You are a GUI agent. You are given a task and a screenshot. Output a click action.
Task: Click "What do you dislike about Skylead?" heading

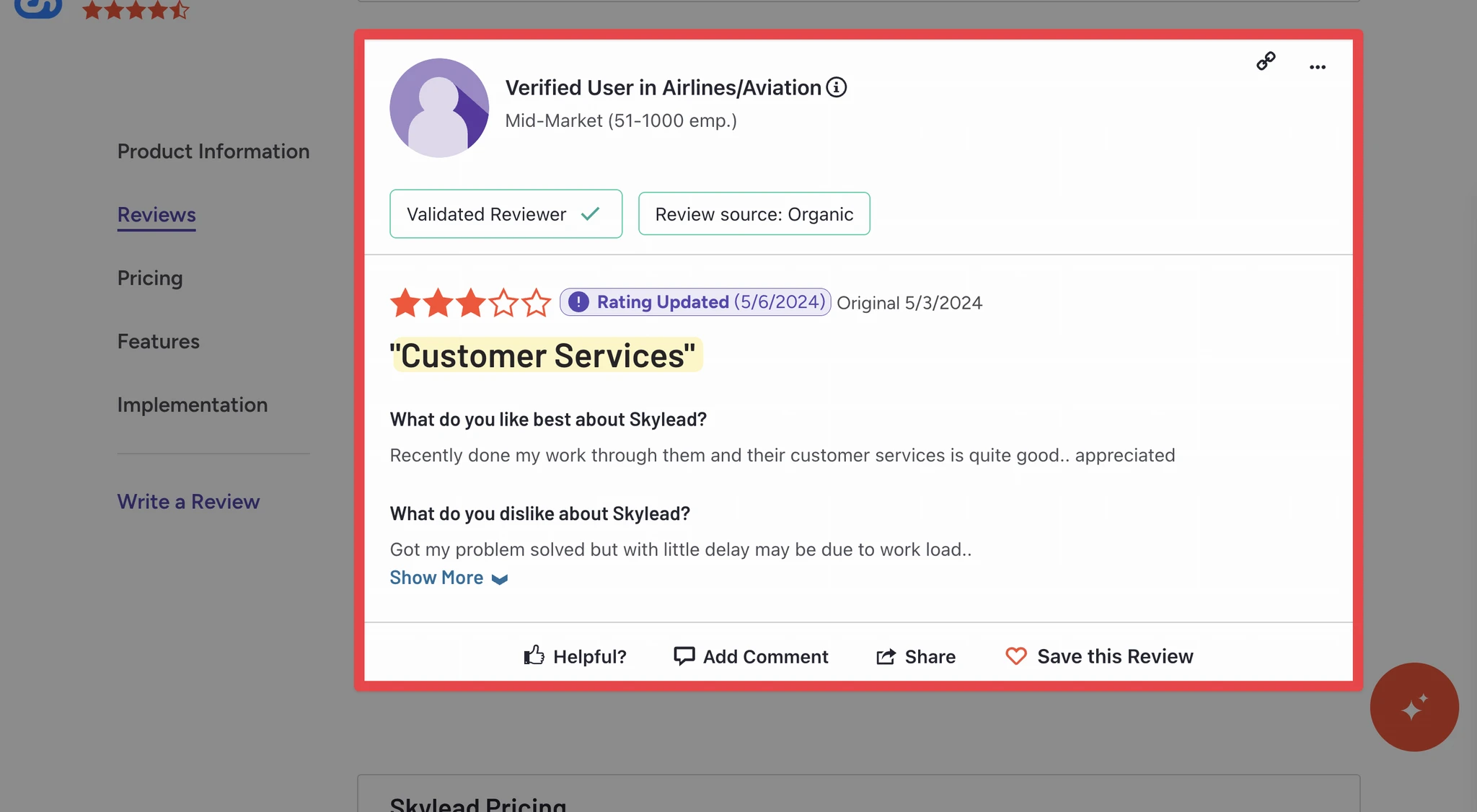(x=540, y=514)
